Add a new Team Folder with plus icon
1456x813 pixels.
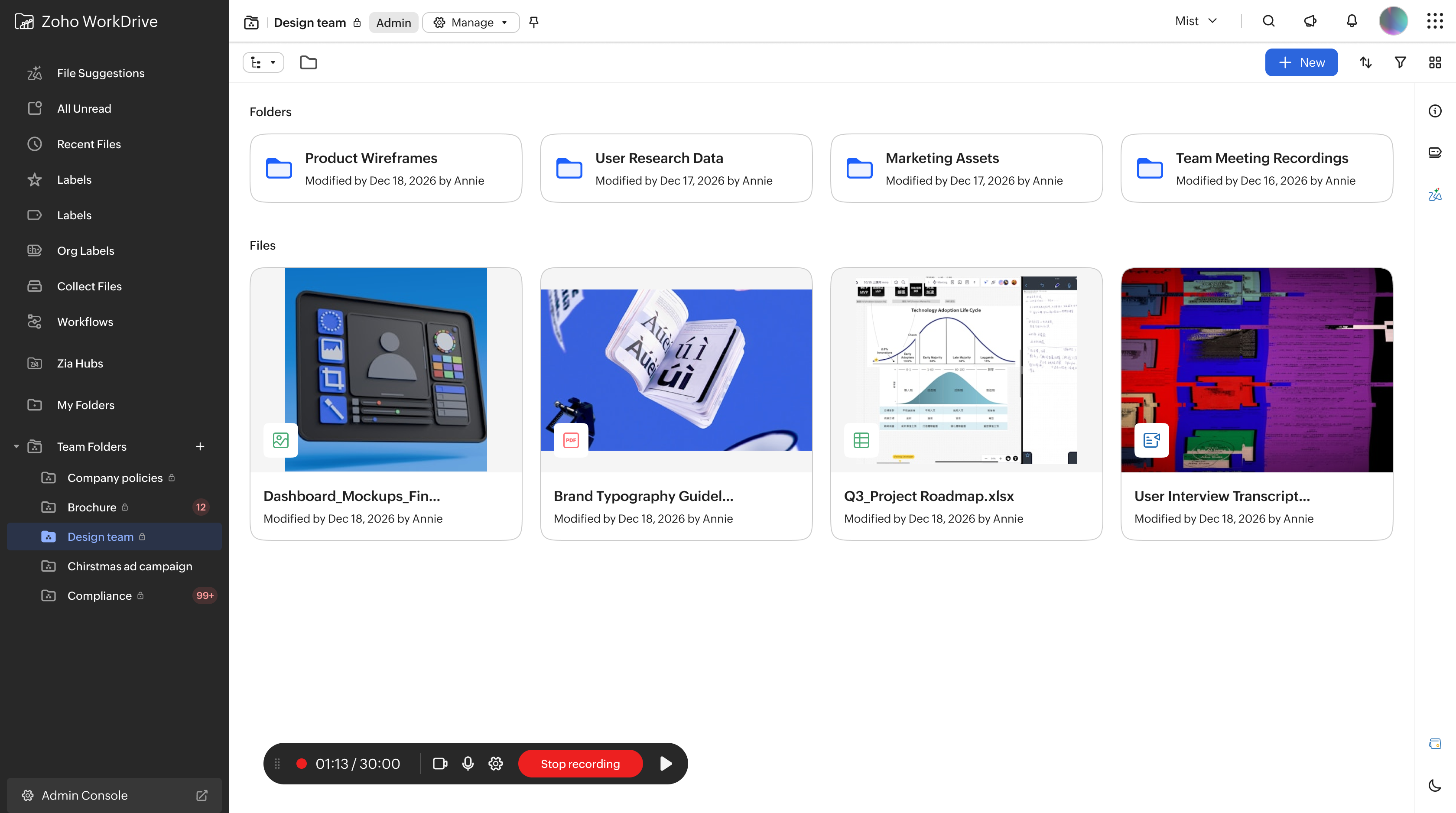pos(200,447)
